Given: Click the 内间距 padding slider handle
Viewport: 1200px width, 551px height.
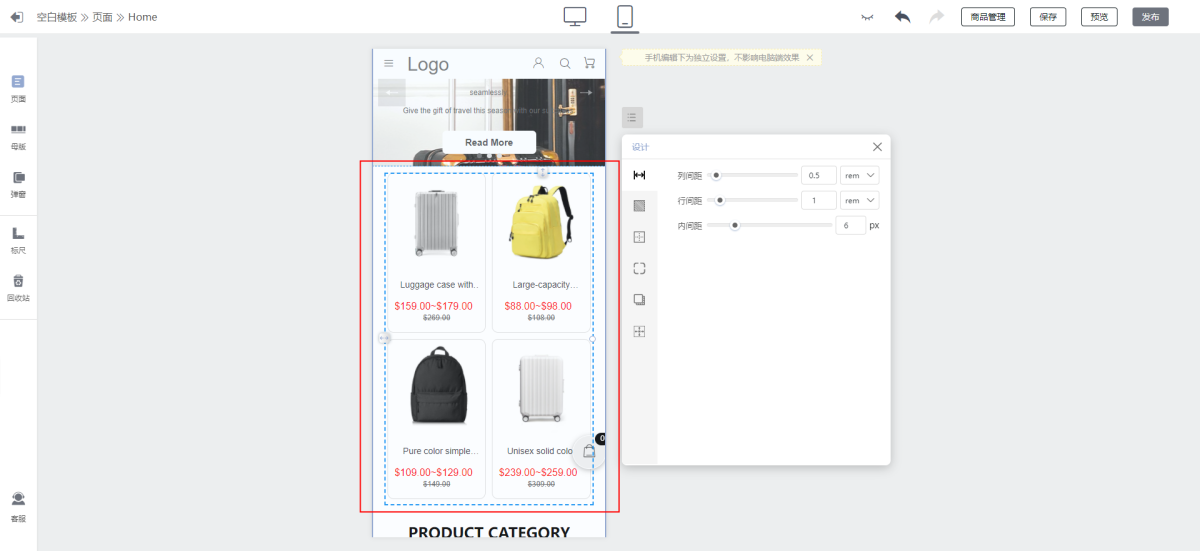Looking at the screenshot, I should [x=735, y=225].
